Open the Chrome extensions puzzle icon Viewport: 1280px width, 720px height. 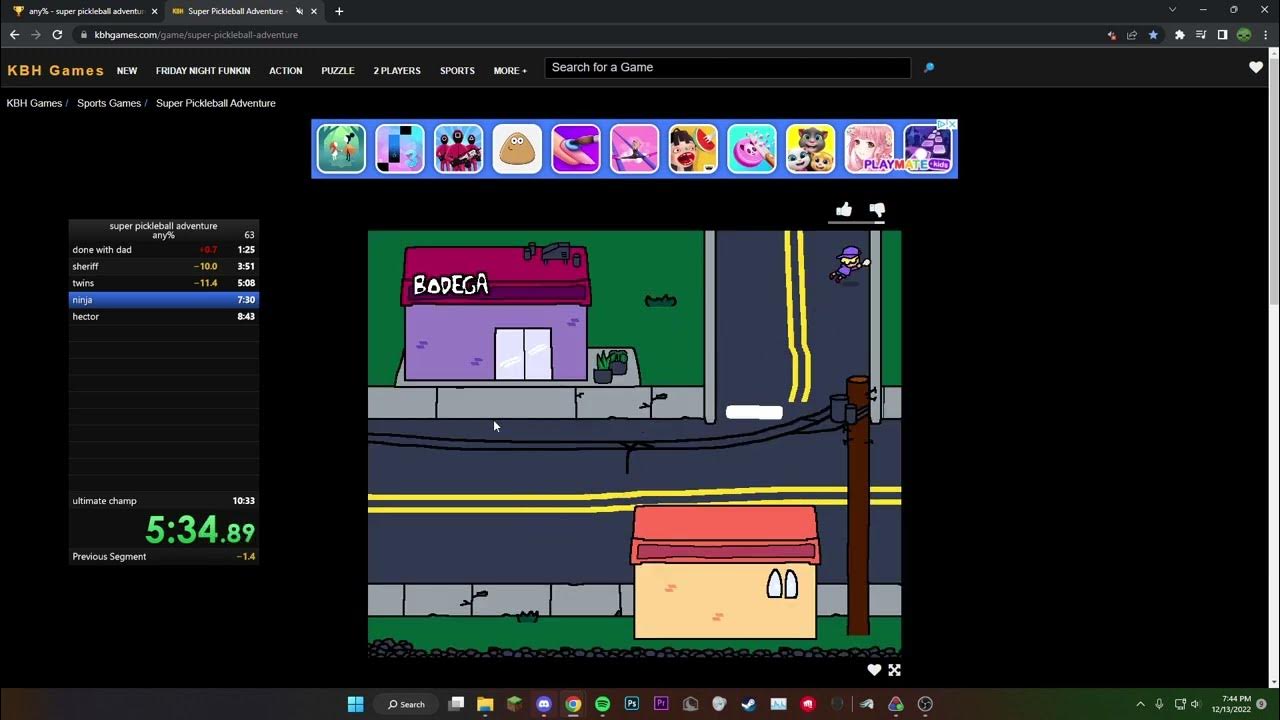[x=1179, y=34]
